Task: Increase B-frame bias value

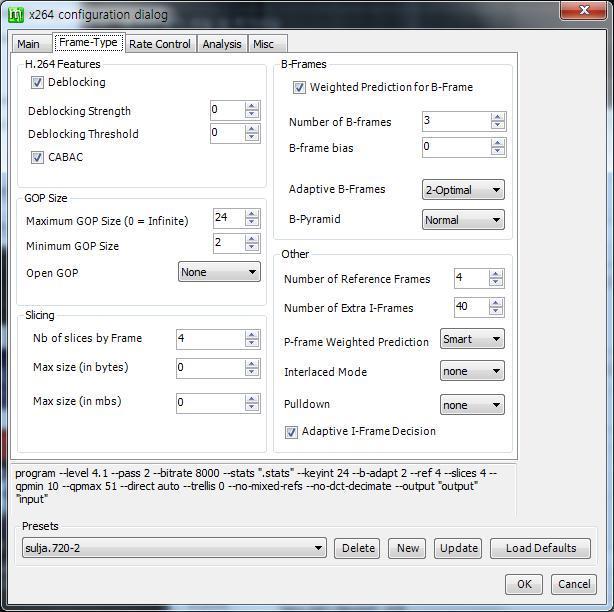Action: click(497, 143)
